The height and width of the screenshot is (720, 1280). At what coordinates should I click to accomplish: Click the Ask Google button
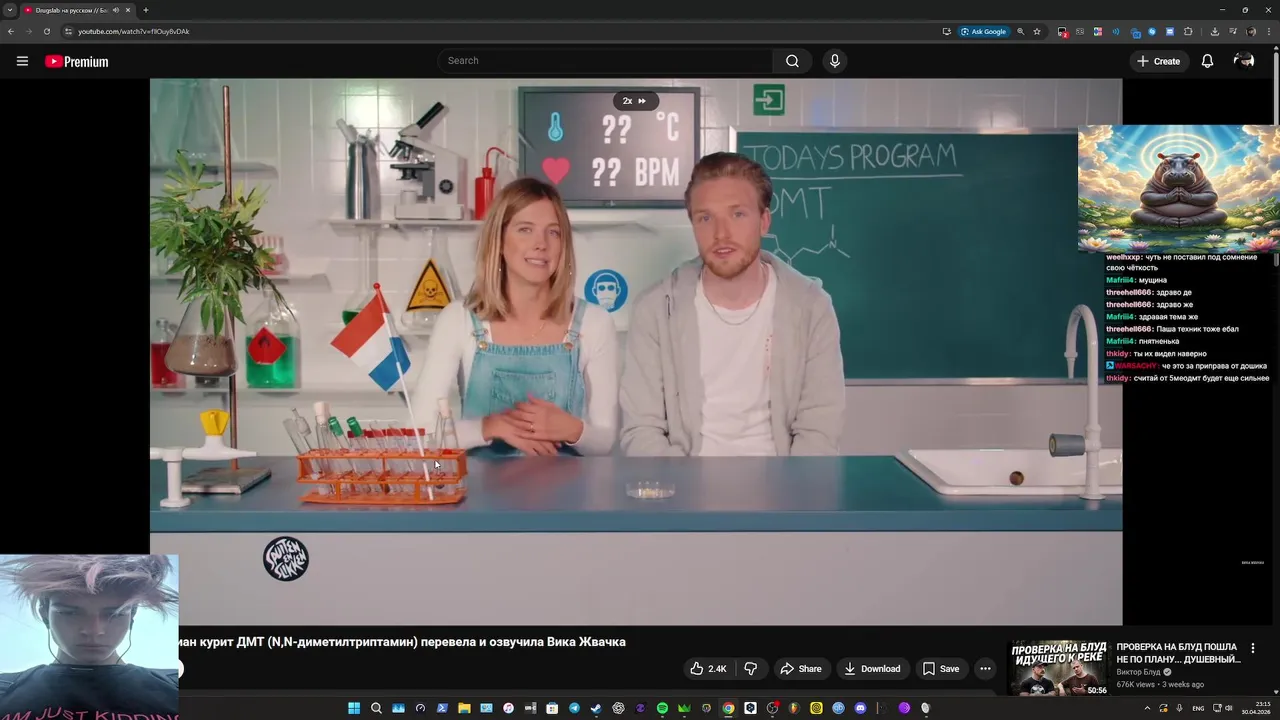pyautogui.click(x=984, y=31)
